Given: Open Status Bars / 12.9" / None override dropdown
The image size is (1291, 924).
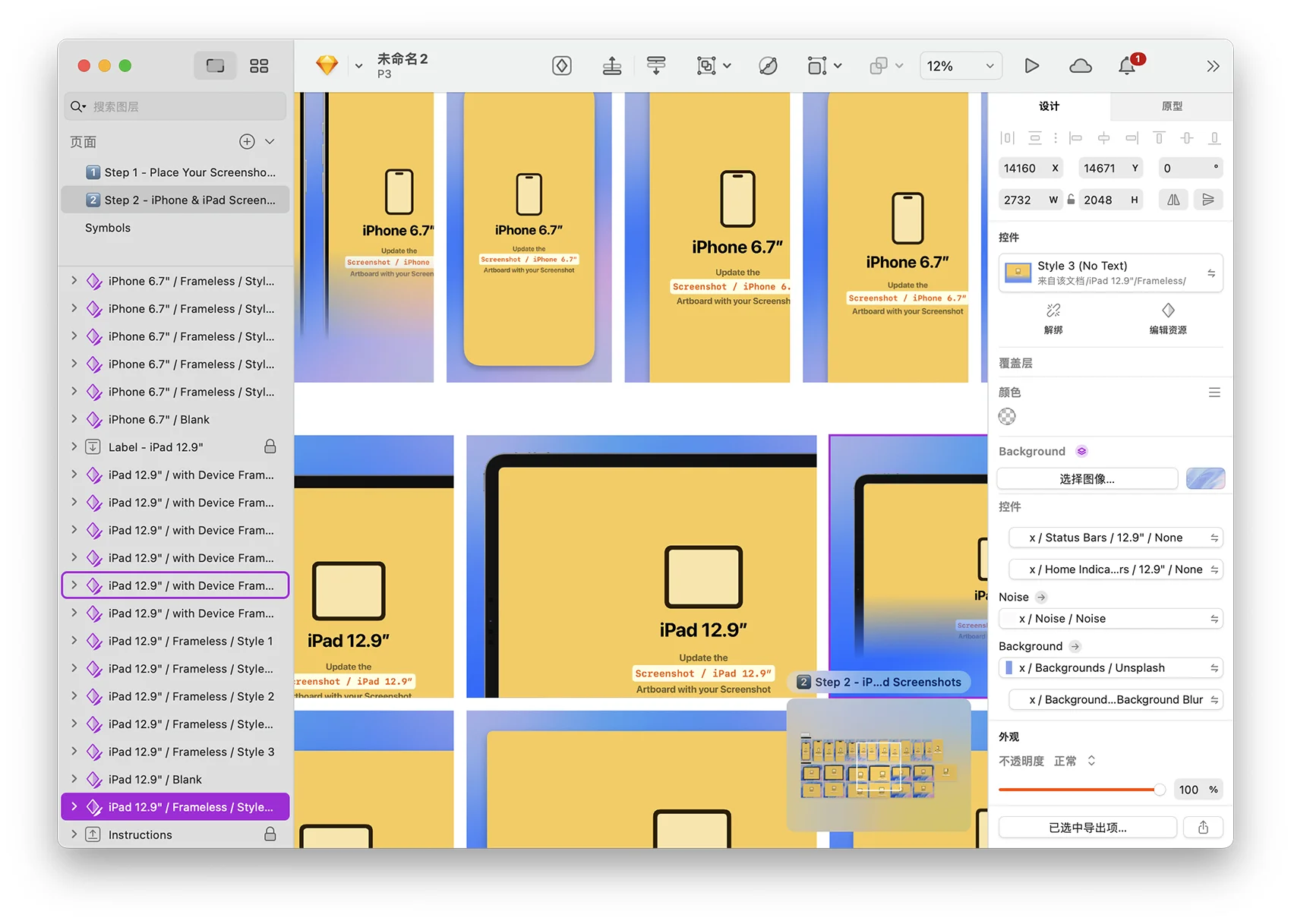Looking at the screenshot, I should coord(1115,538).
